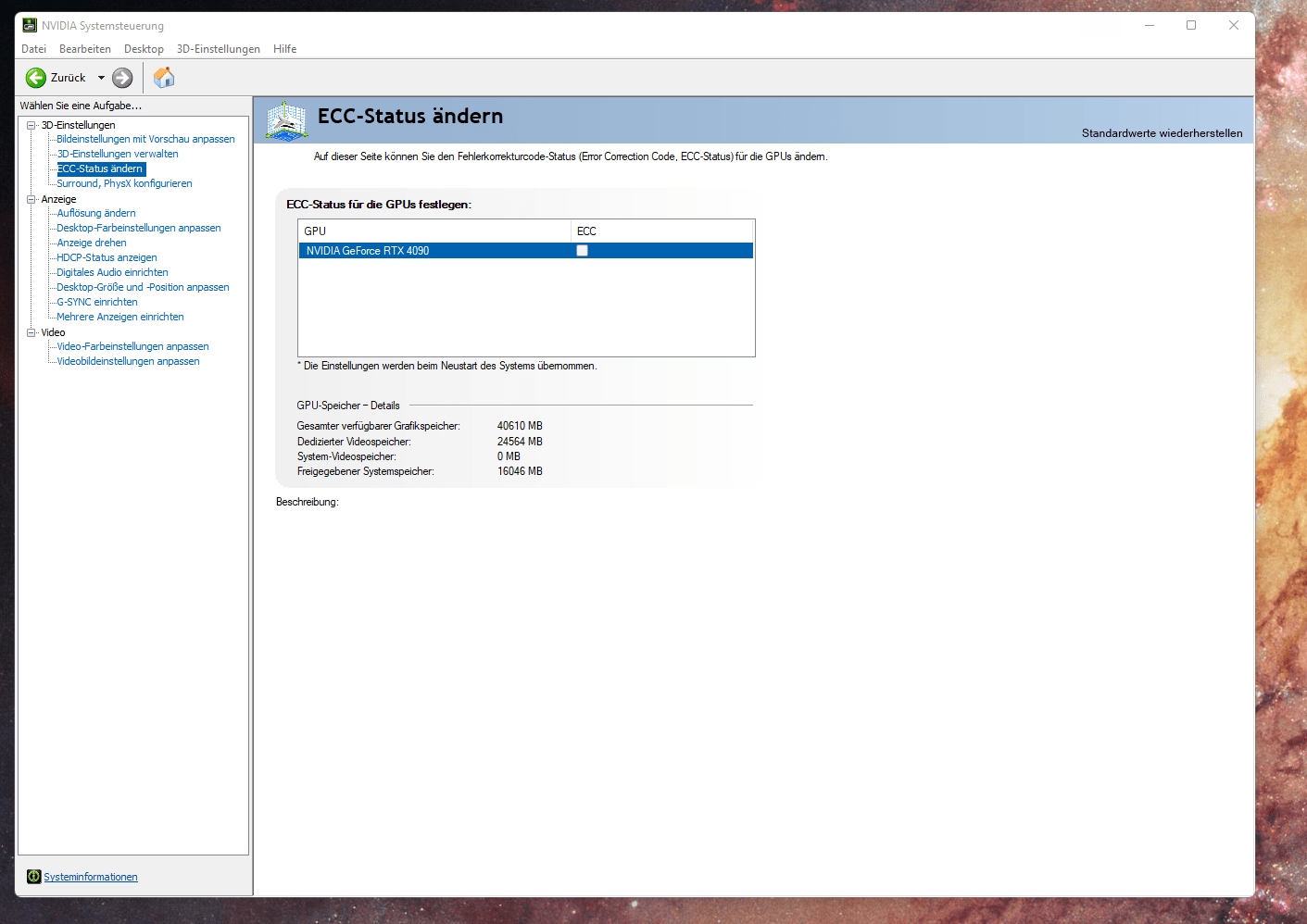The image size is (1307, 924).
Task: Click the ECC column header
Action: [662, 231]
